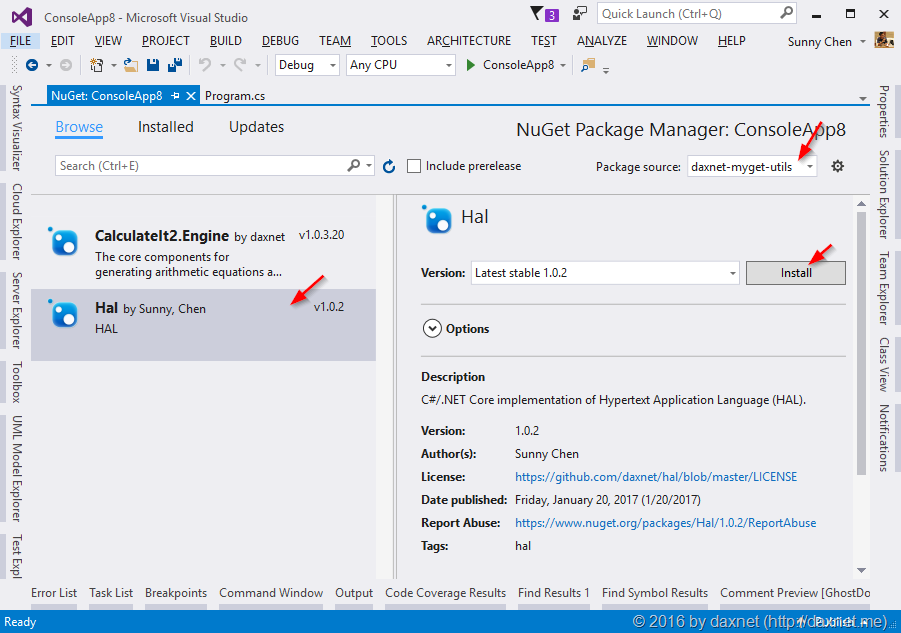Open the Command Window tab
This screenshot has height=633, width=901.
pyautogui.click(x=271, y=593)
